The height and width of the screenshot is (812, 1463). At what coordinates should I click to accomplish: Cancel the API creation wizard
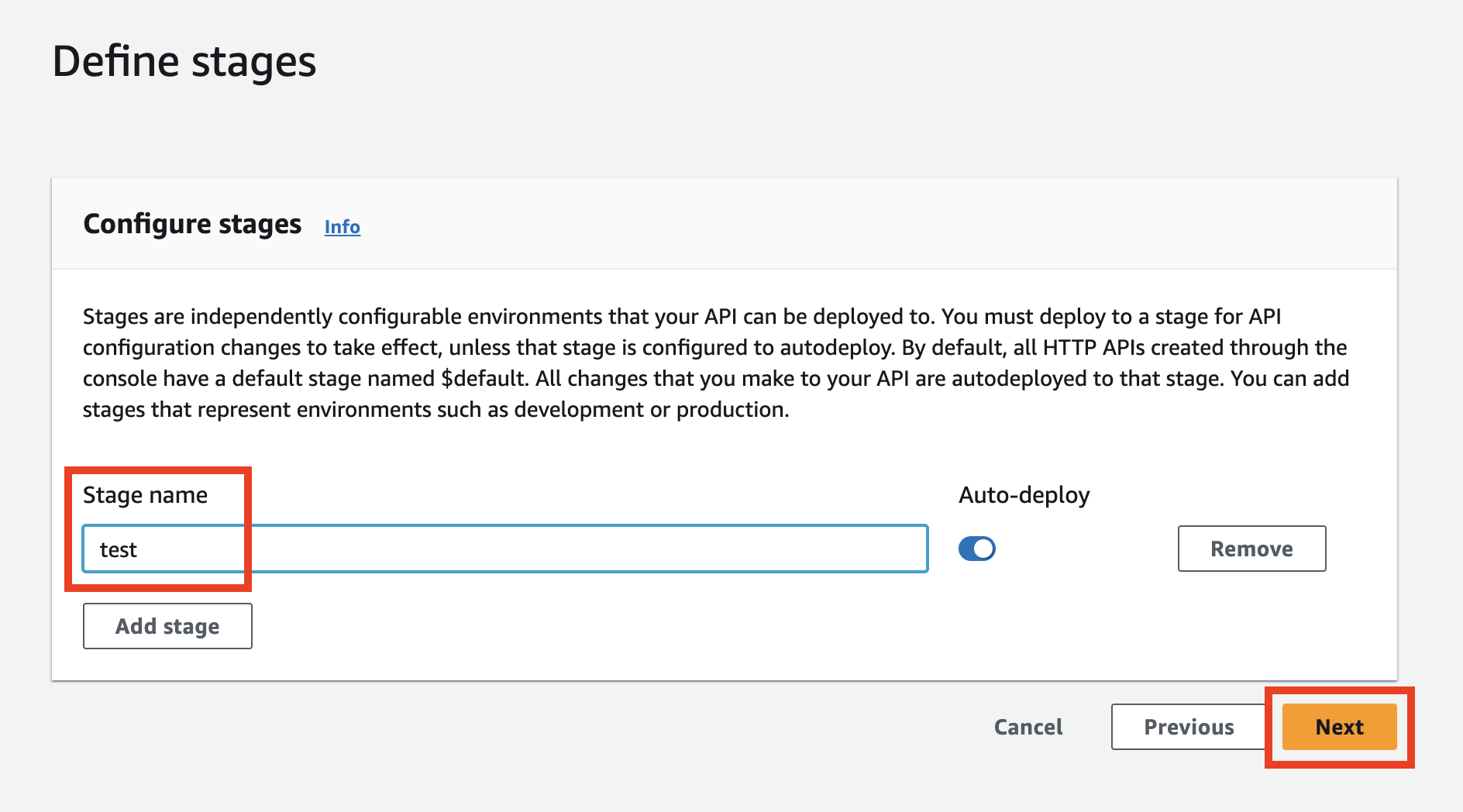pos(1028,727)
